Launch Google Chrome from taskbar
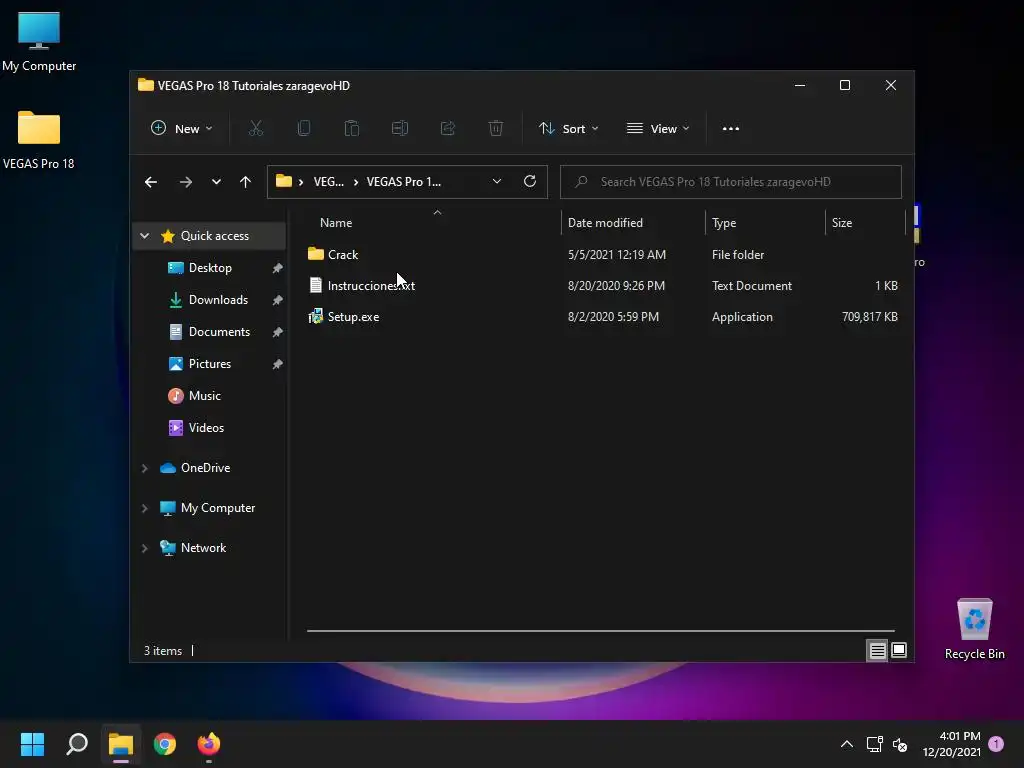The height and width of the screenshot is (768, 1024). click(165, 744)
